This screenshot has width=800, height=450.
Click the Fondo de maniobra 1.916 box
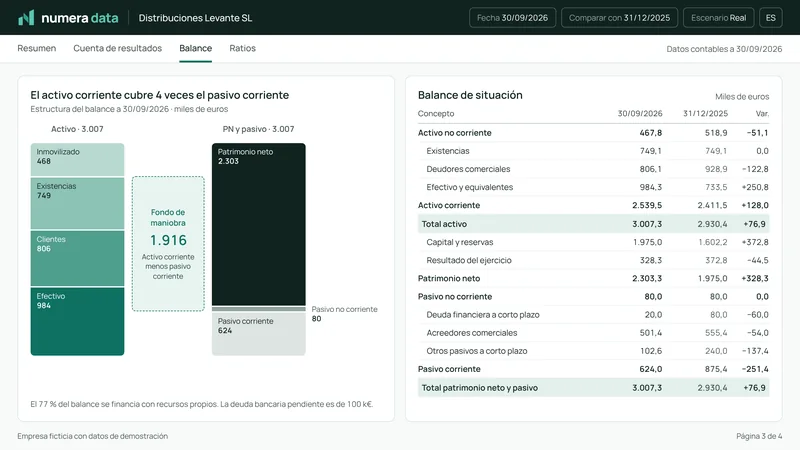pos(168,243)
